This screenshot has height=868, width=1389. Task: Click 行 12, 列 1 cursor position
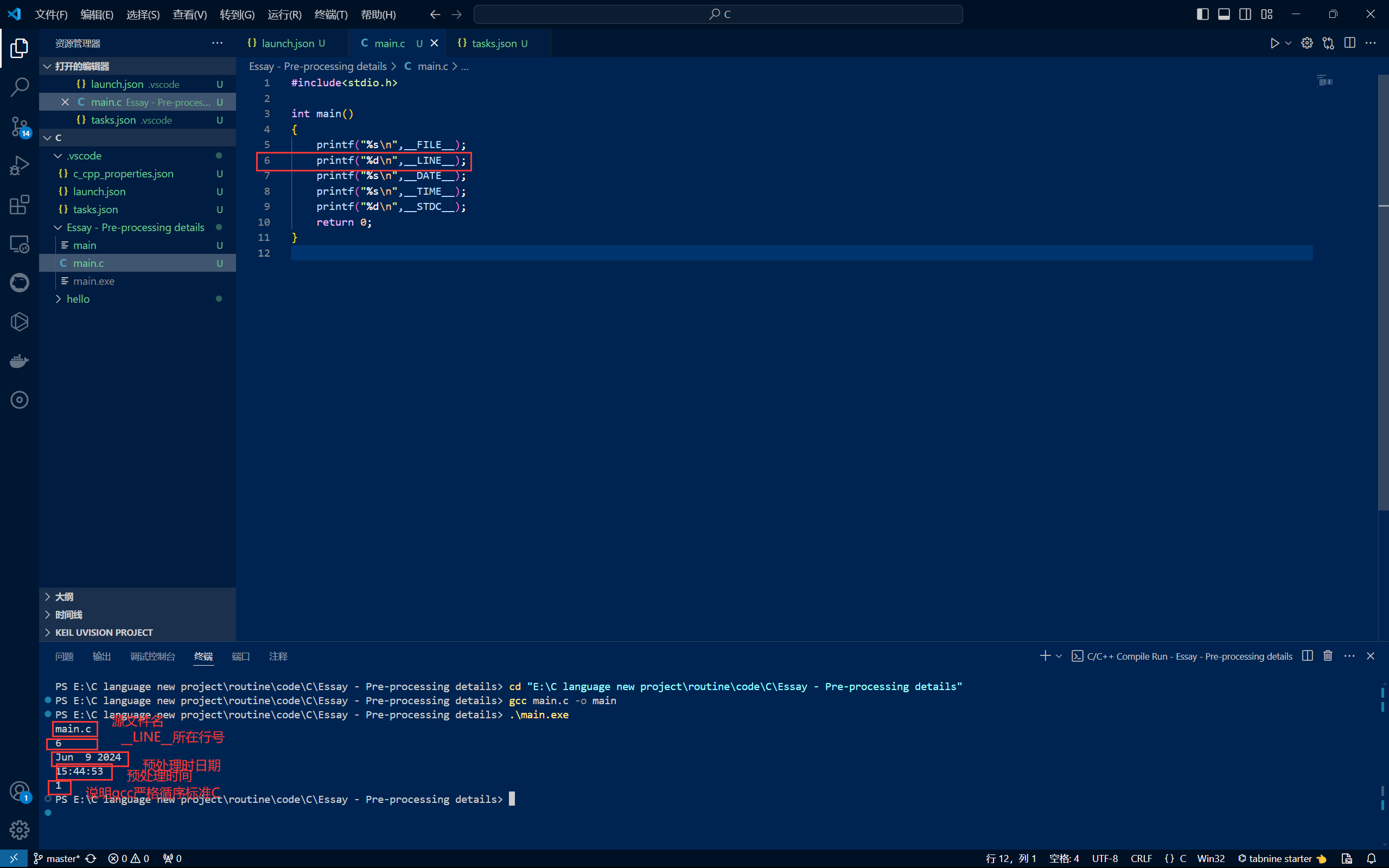click(1011, 858)
